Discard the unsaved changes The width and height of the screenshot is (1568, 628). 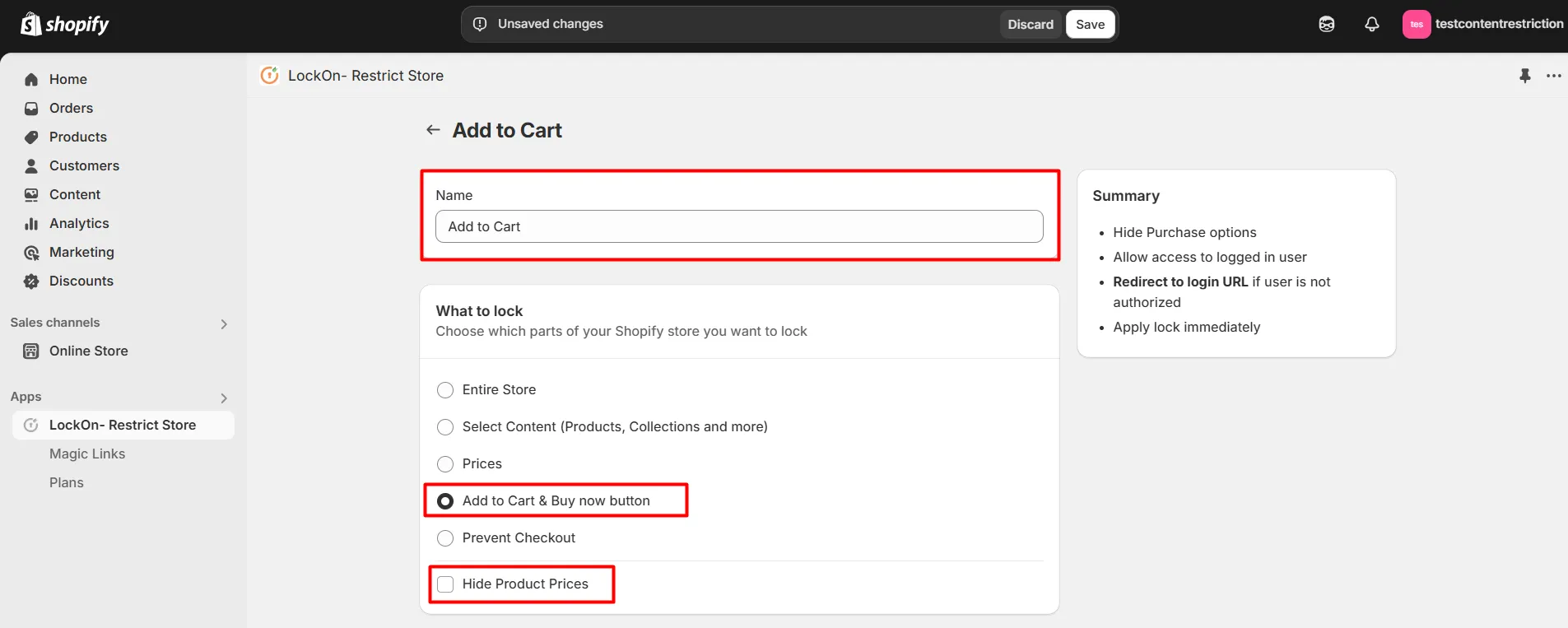pyautogui.click(x=1031, y=24)
